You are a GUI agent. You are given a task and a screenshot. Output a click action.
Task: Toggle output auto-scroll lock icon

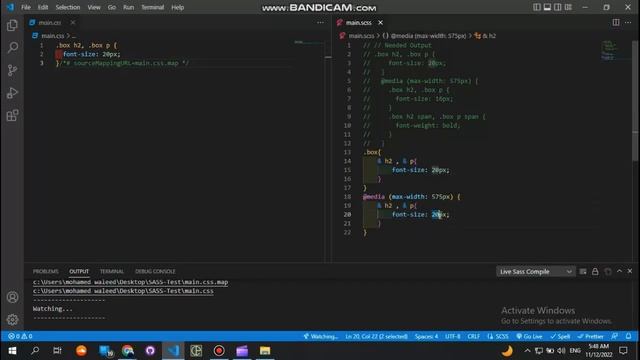click(595, 271)
